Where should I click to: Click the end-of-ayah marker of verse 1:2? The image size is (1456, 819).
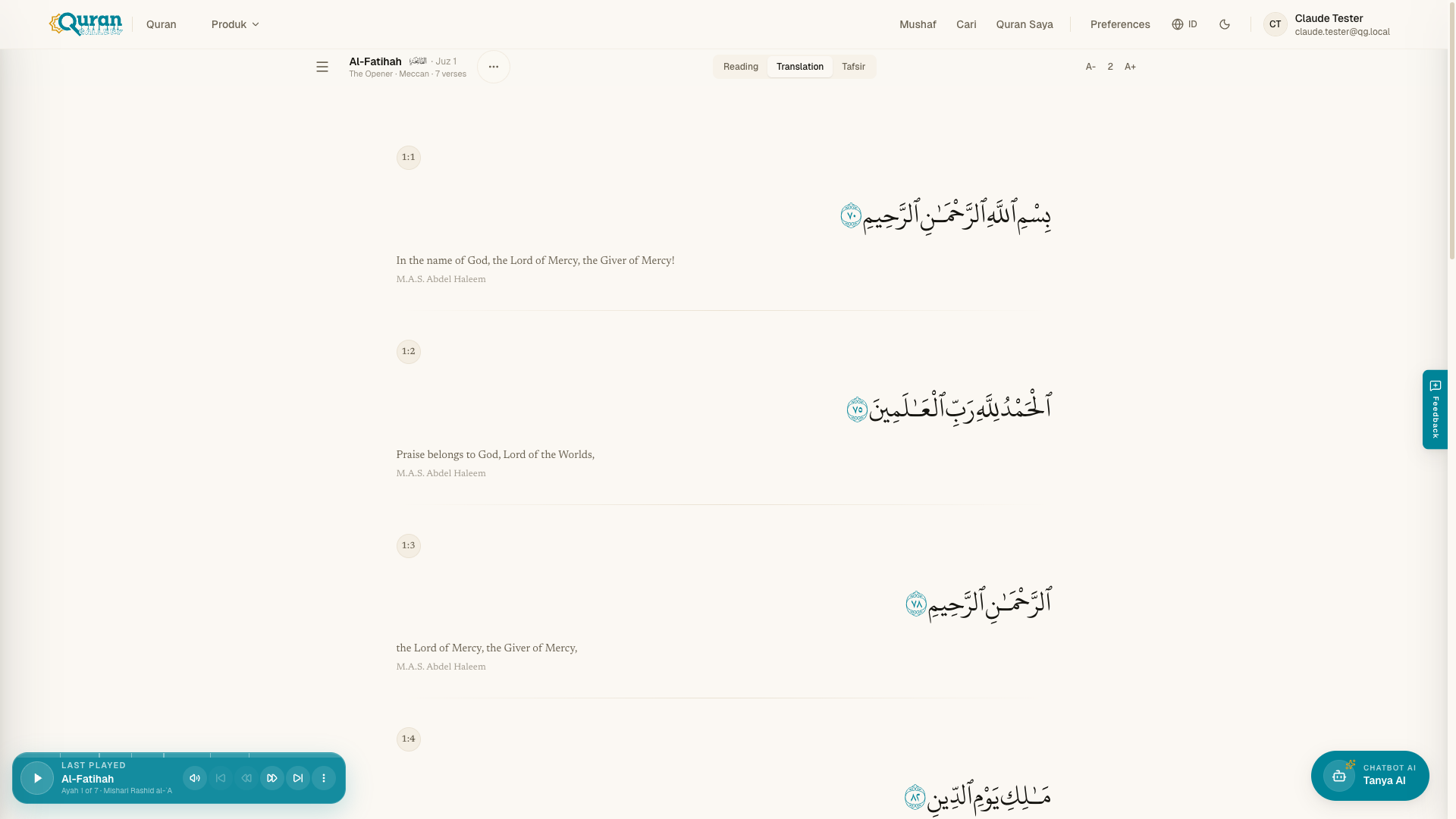pos(858,409)
